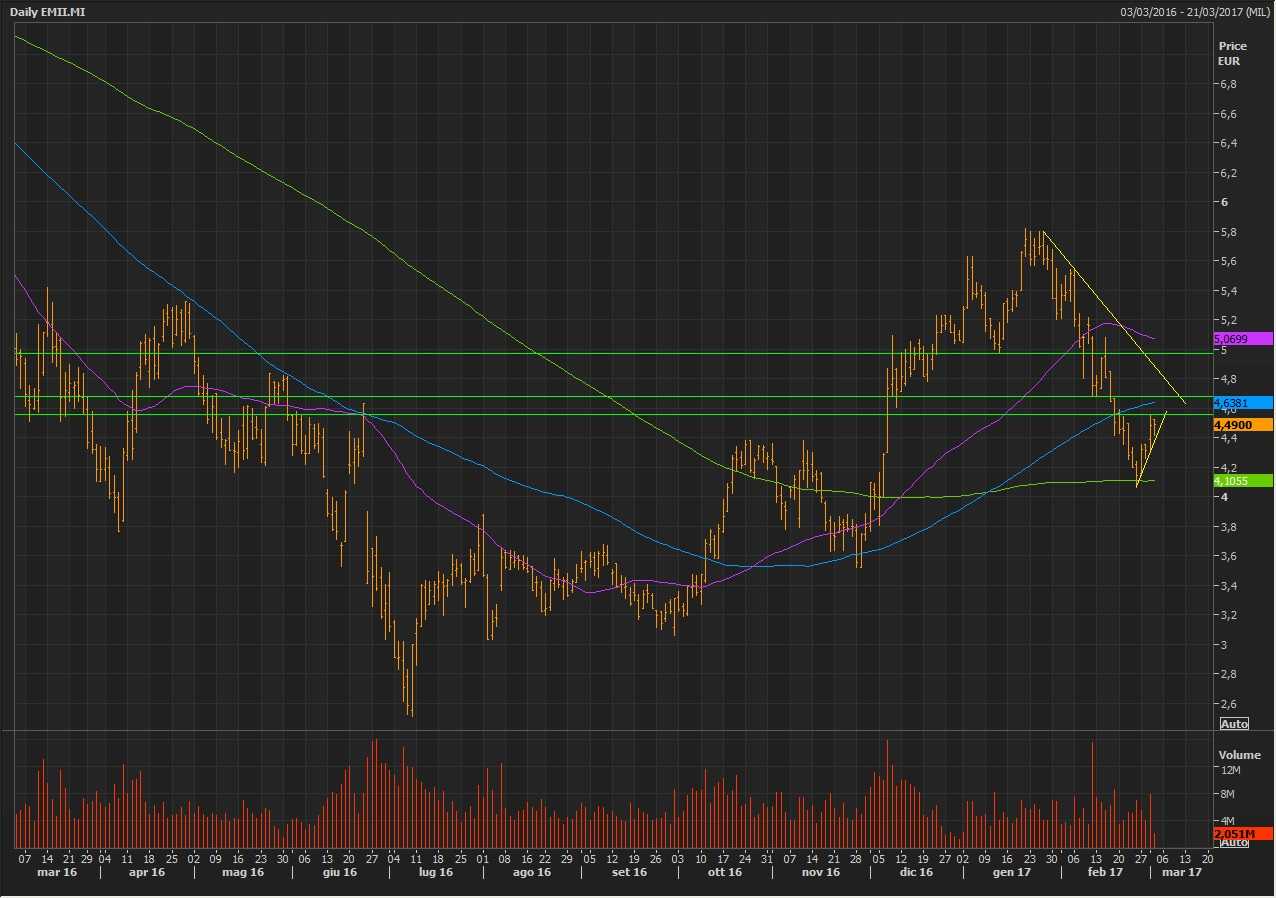Click the lug 16 month label
Viewport: 1276px width, 898px height.
pos(434,872)
